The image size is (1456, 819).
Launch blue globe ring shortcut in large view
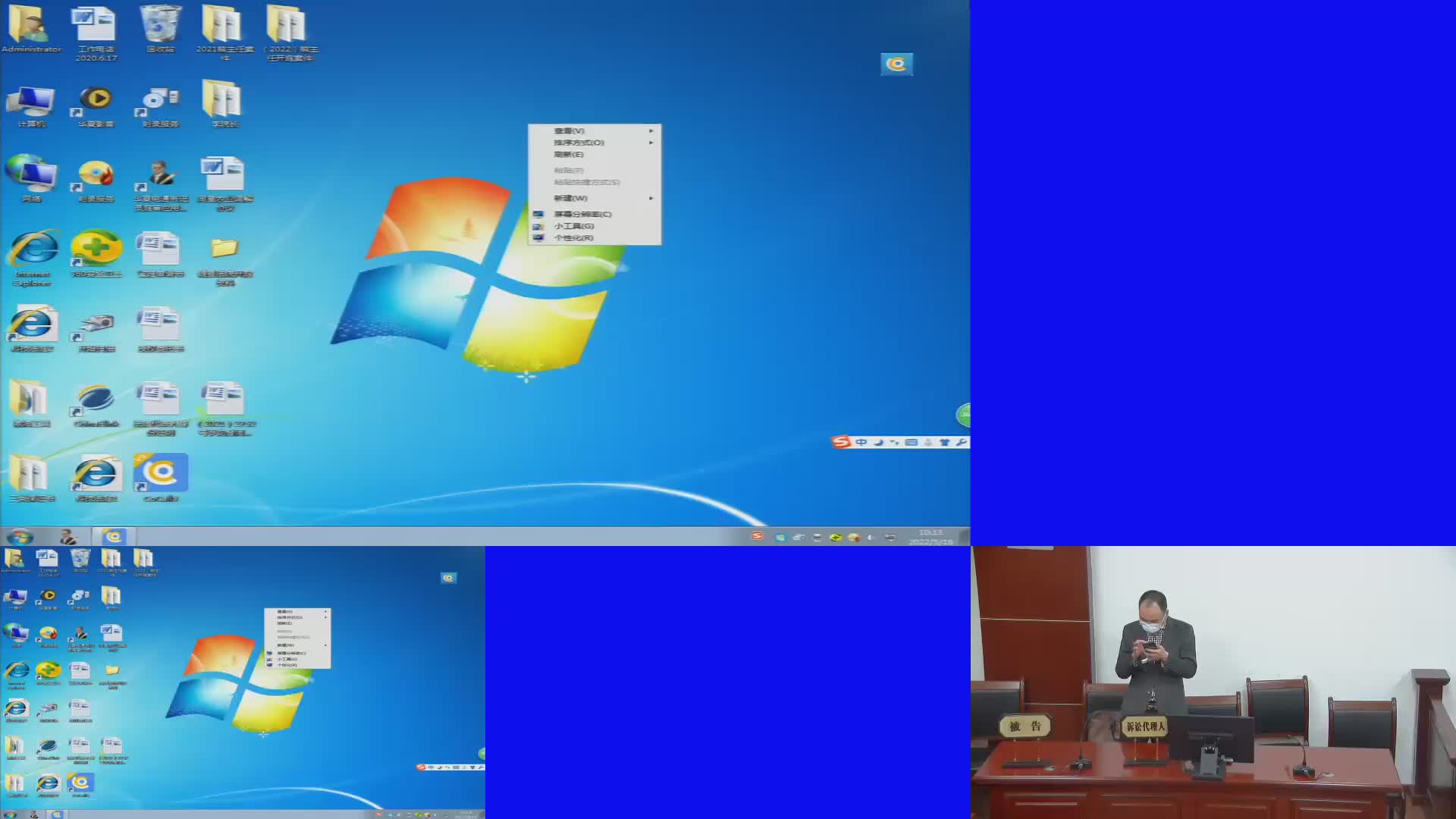click(96, 405)
